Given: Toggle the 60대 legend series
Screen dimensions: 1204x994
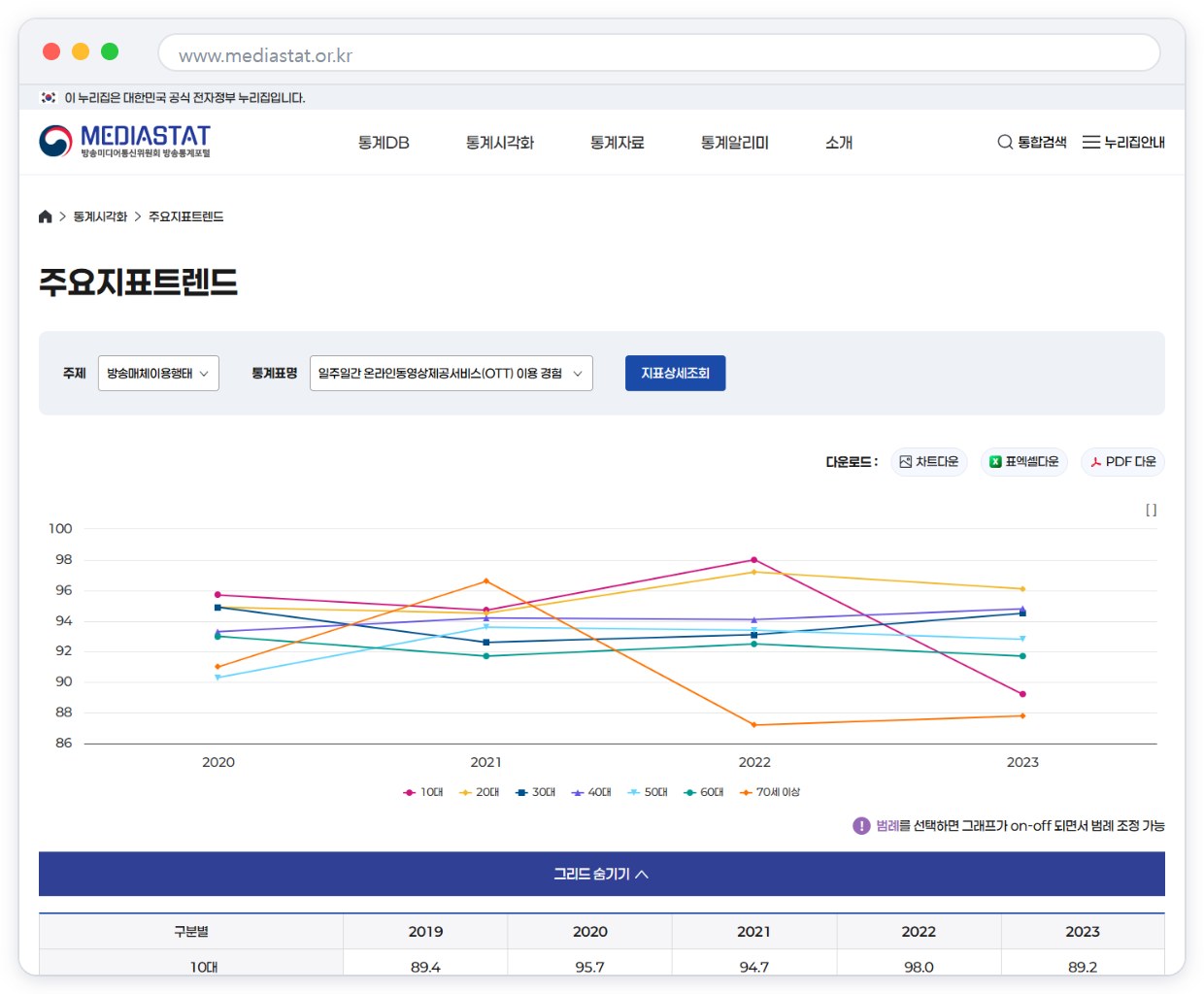Looking at the screenshot, I should (x=704, y=792).
